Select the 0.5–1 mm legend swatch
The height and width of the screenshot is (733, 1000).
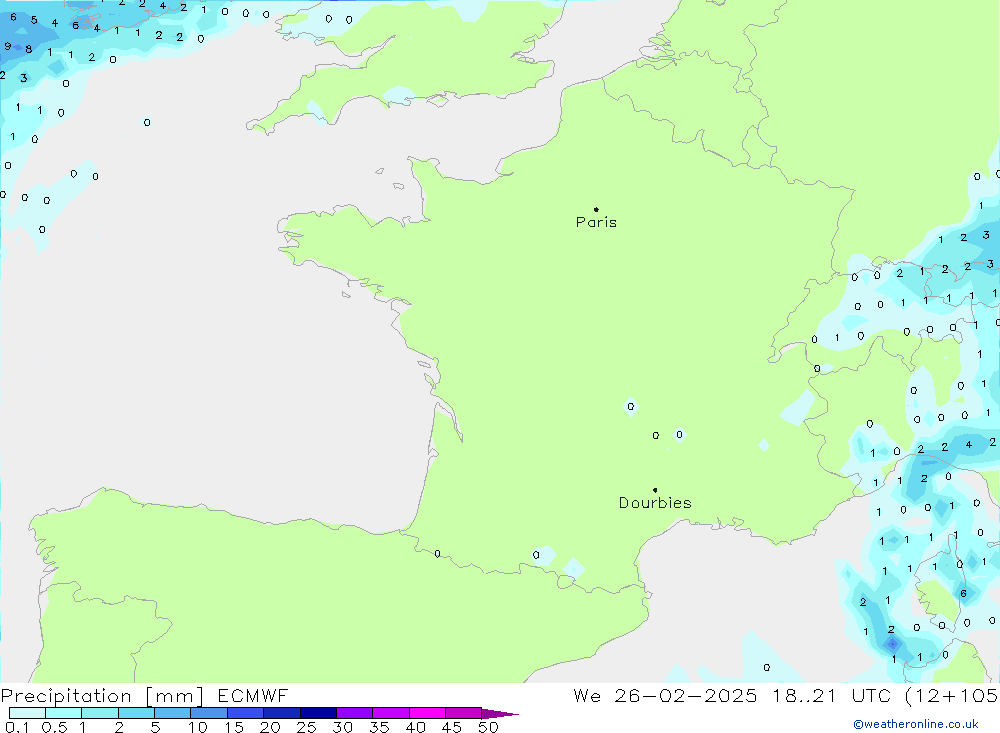[64, 713]
